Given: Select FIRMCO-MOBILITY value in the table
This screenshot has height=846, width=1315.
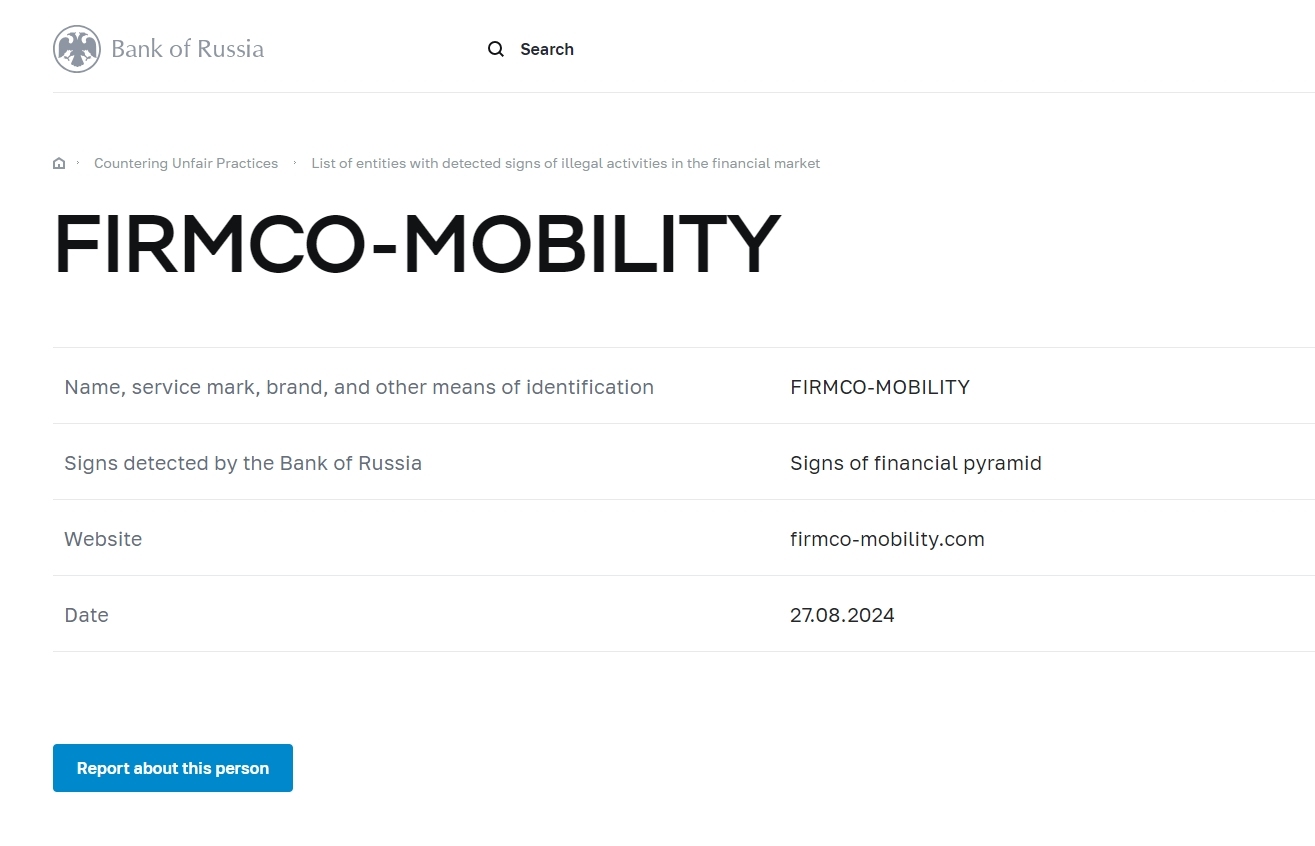Looking at the screenshot, I should (879, 387).
